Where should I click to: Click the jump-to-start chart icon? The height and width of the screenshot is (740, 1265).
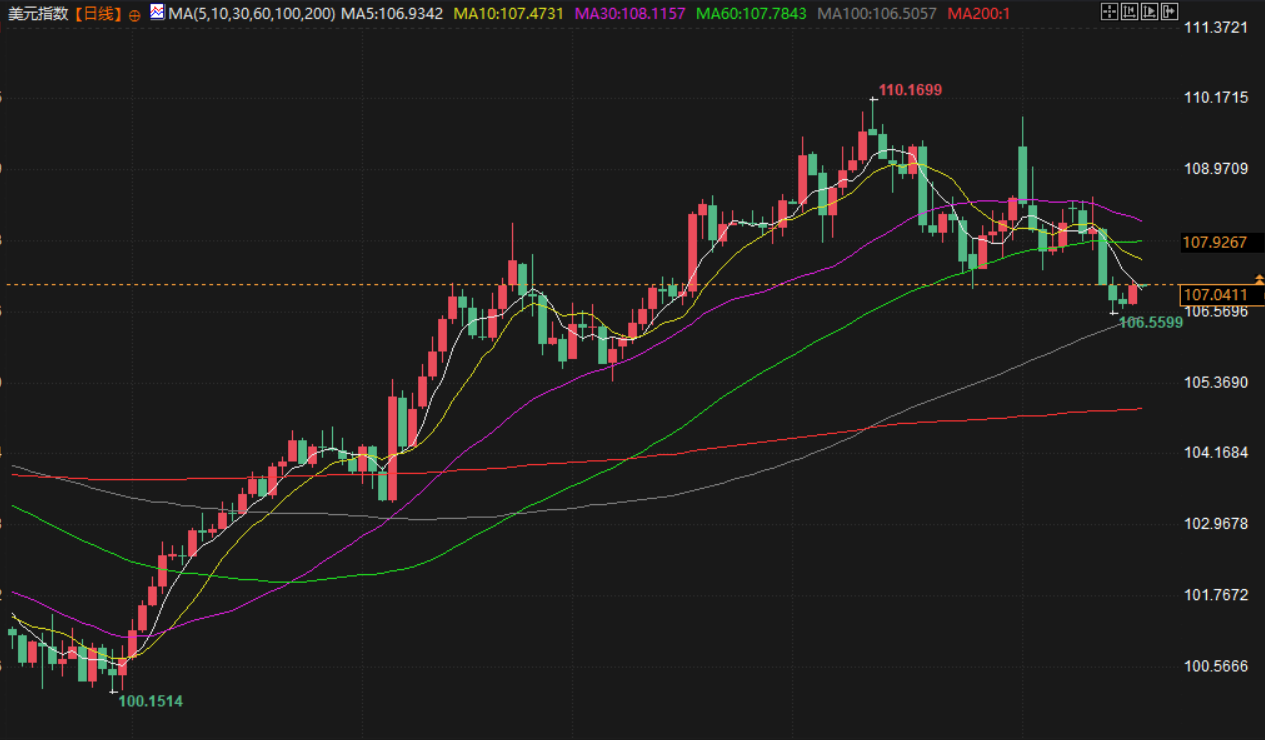tap(1128, 12)
